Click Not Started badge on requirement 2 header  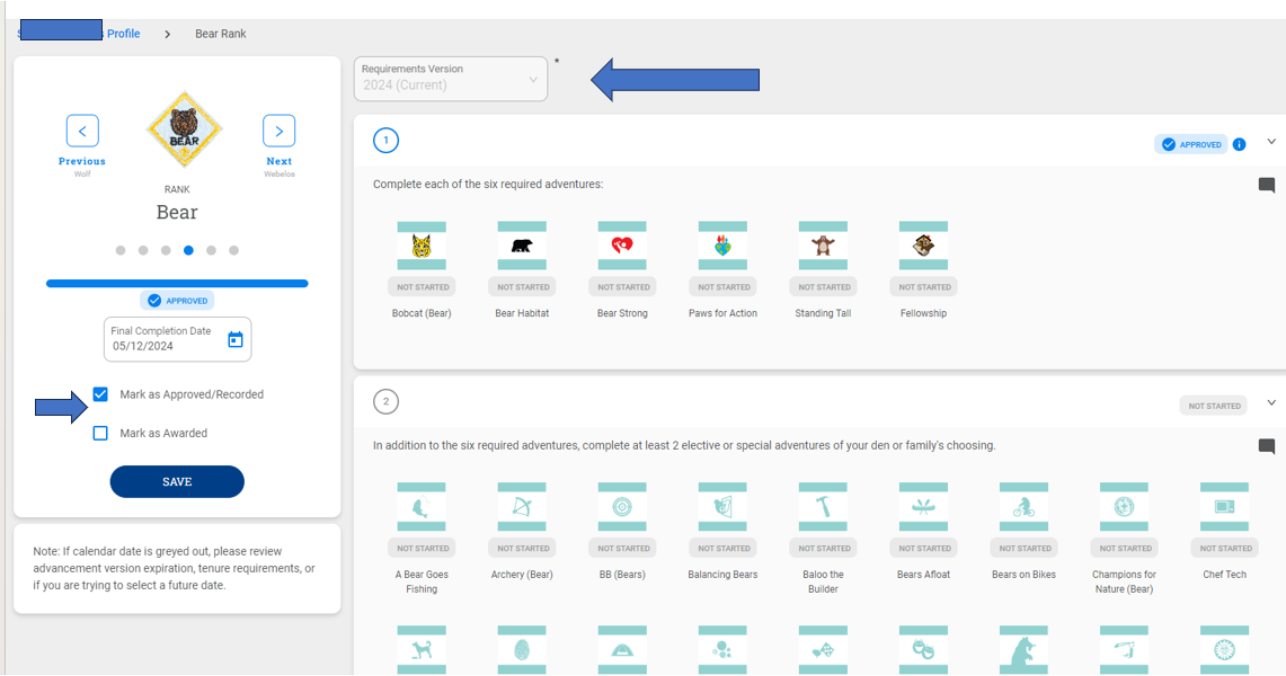1214,406
